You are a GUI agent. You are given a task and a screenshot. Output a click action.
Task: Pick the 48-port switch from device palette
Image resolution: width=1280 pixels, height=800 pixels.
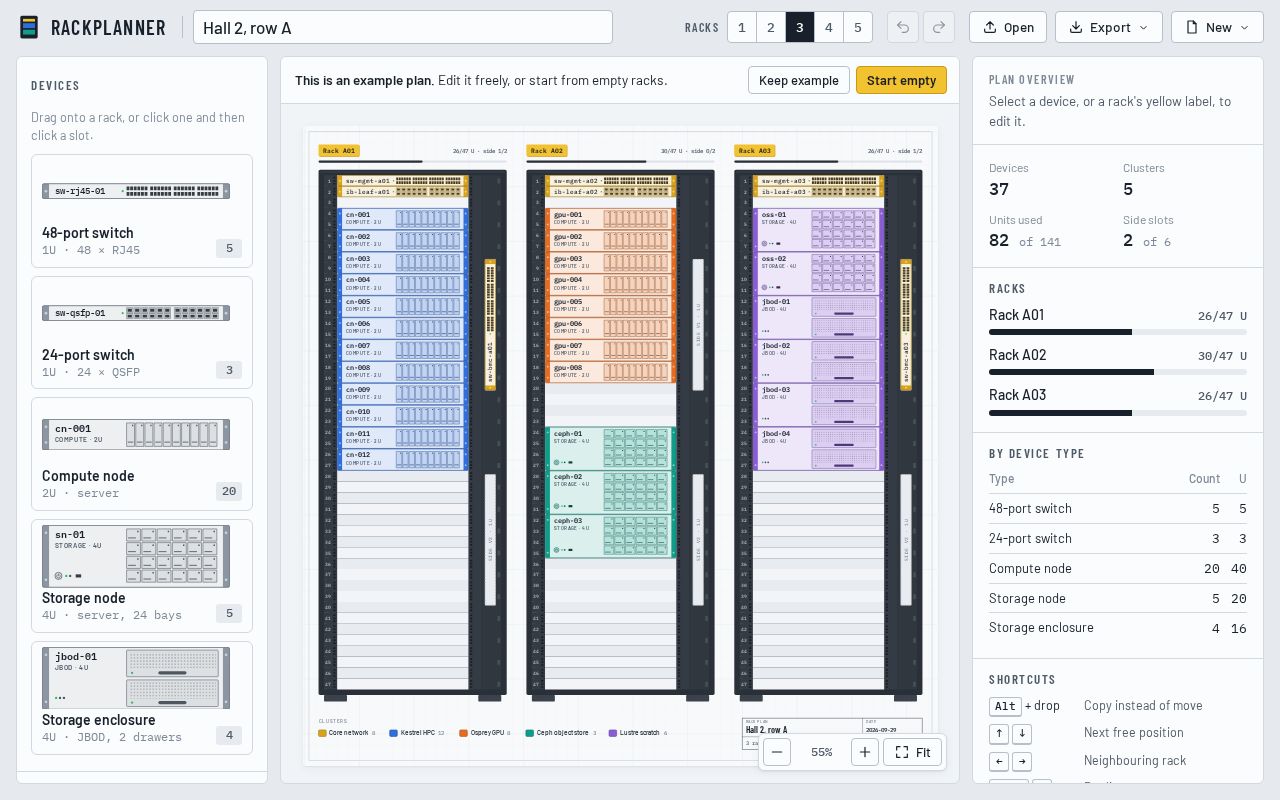coord(142,211)
